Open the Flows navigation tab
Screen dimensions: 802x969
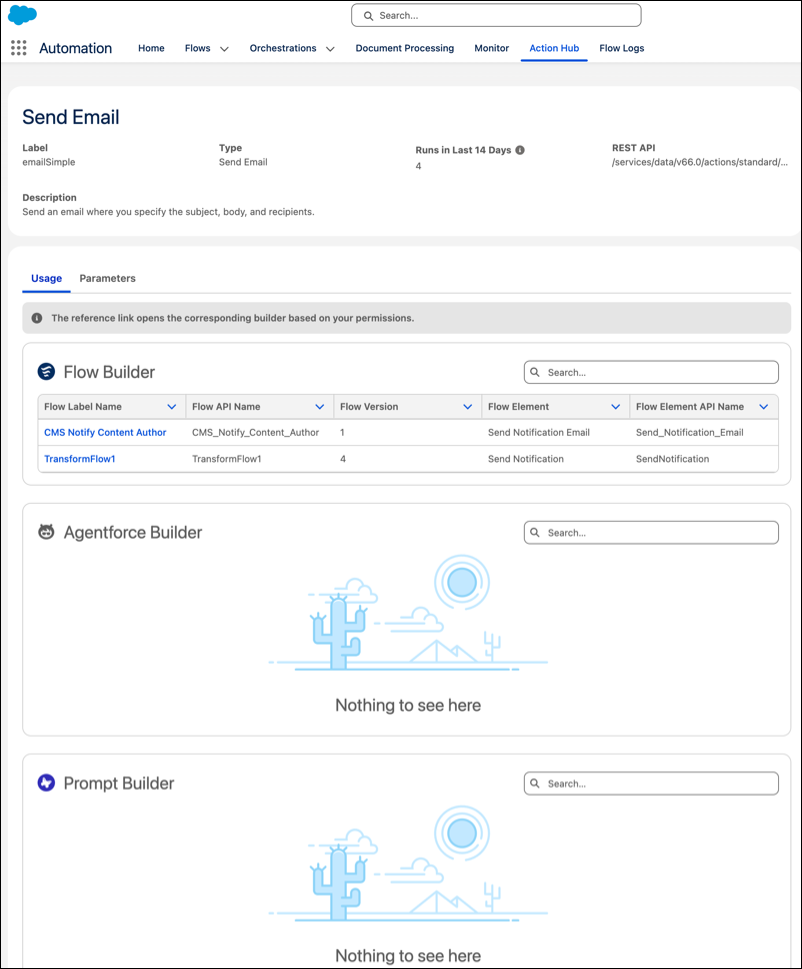[198, 48]
